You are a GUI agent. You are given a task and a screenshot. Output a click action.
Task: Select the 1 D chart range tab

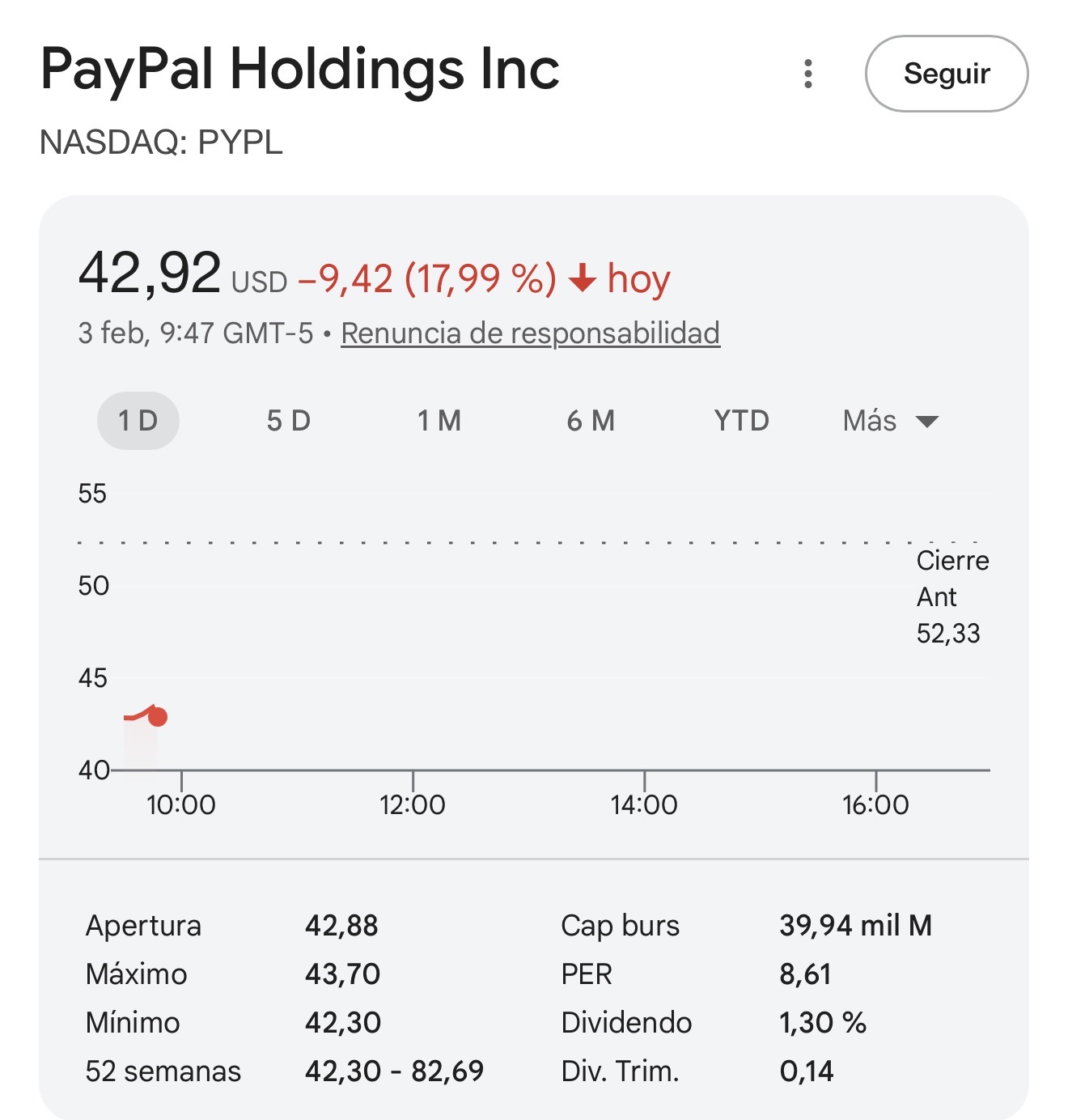[x=138, y=421]
